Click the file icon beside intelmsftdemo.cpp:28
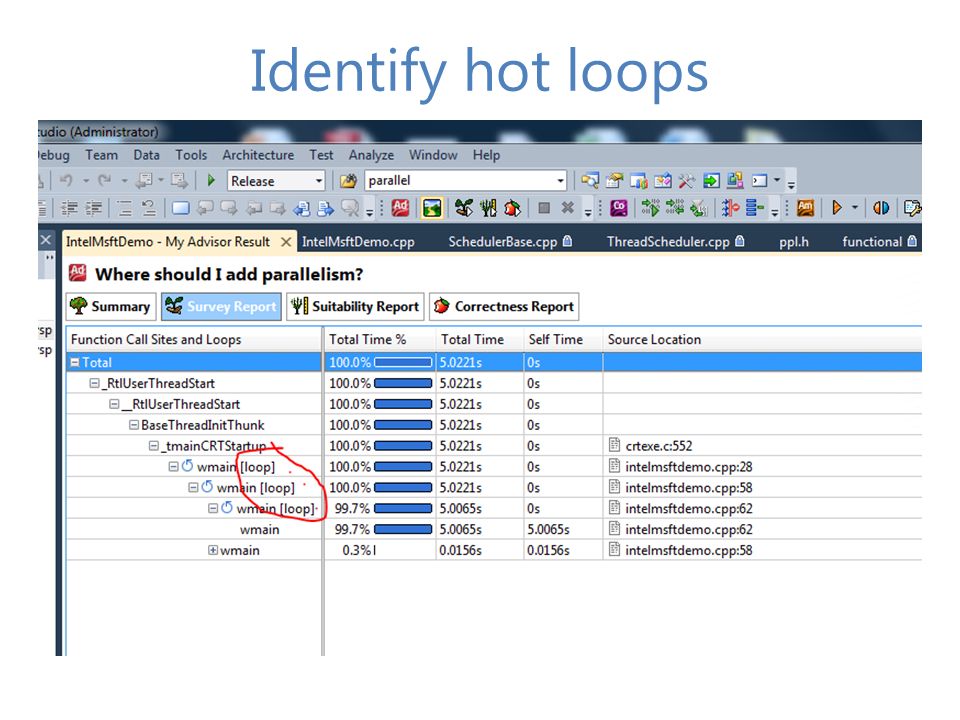This screenshot has height=720, width=960. pos(615,466)
